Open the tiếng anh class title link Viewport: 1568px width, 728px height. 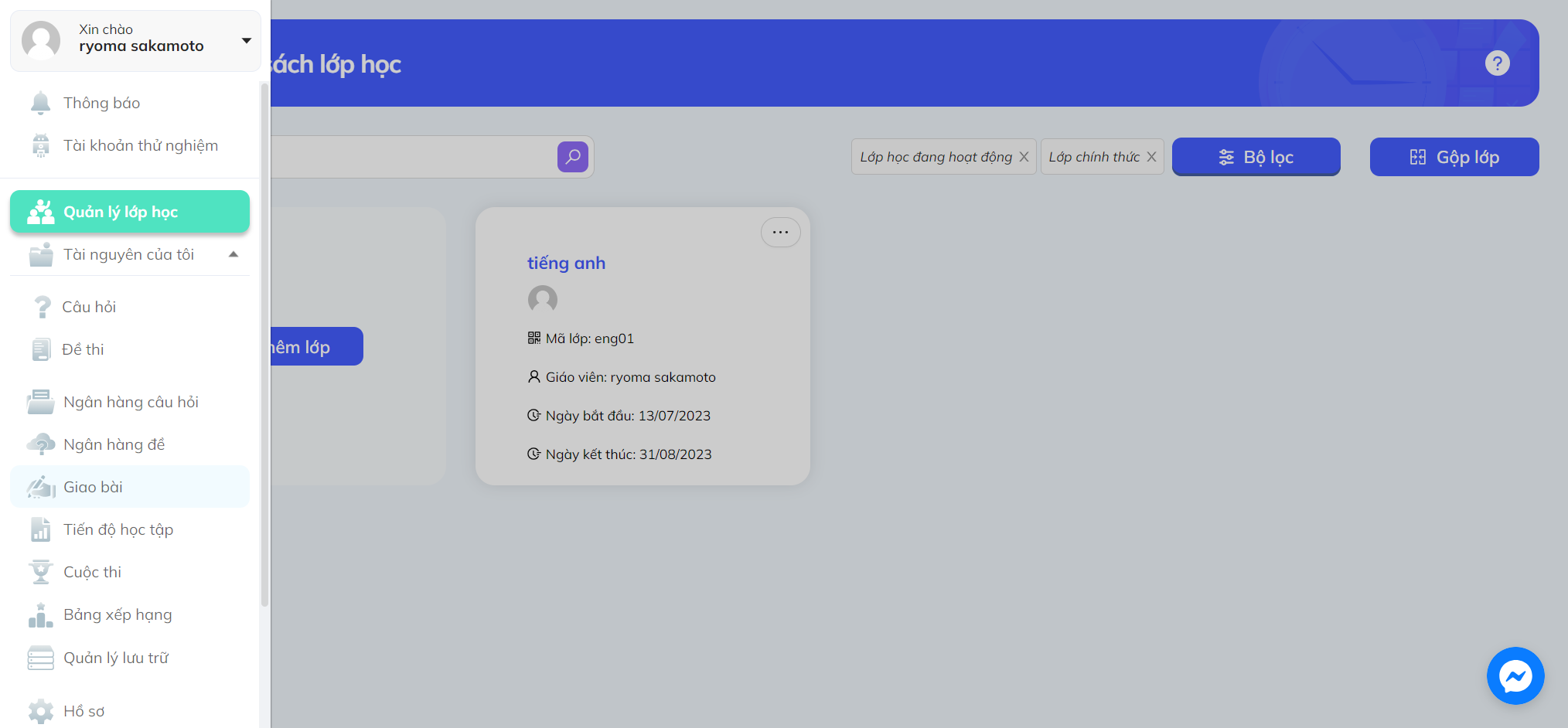pos(566,263)
